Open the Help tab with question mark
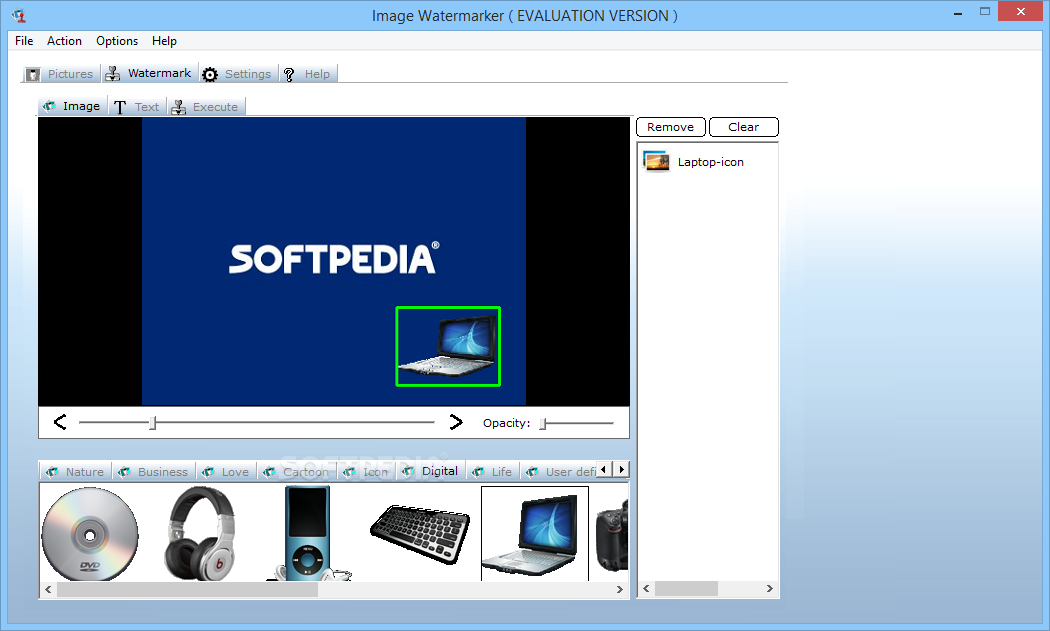Image resolution: width=1050 pixels, height=631 pixels. pos(307,74)
